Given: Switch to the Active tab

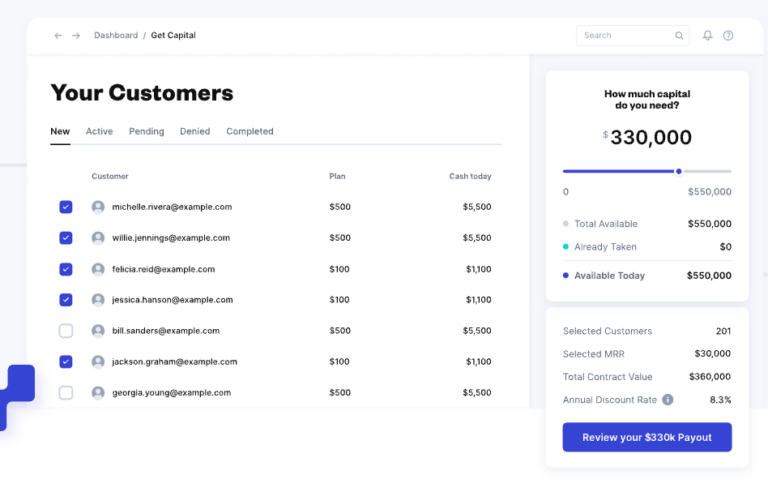Looking at the screenshot, I should [99, 131].
